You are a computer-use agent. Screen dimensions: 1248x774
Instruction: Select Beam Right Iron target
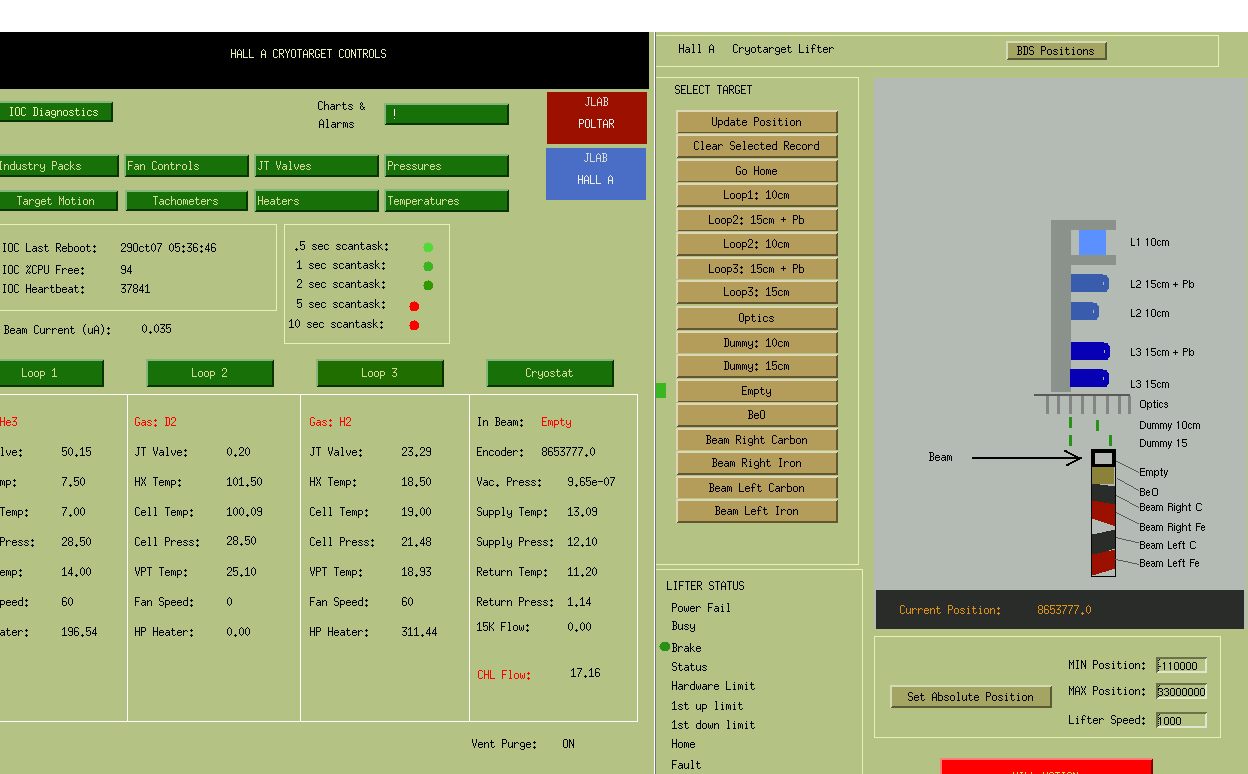pos(757,463)
